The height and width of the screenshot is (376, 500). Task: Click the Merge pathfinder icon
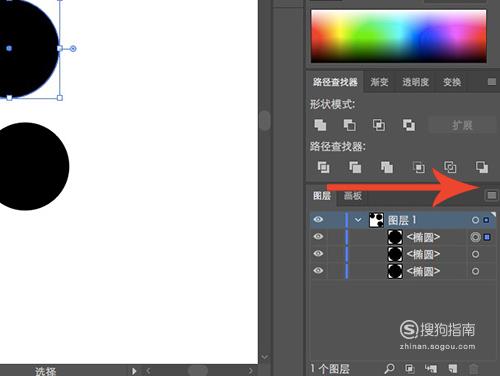387,167
